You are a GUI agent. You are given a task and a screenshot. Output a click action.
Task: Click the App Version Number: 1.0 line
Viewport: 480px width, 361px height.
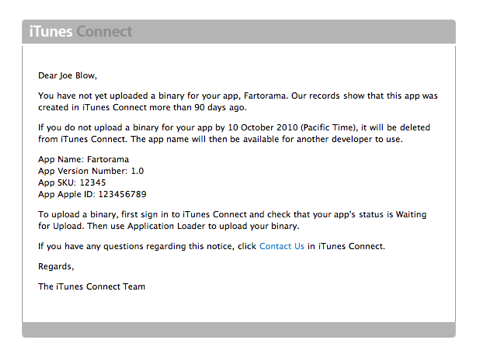(x=91, y=171)
